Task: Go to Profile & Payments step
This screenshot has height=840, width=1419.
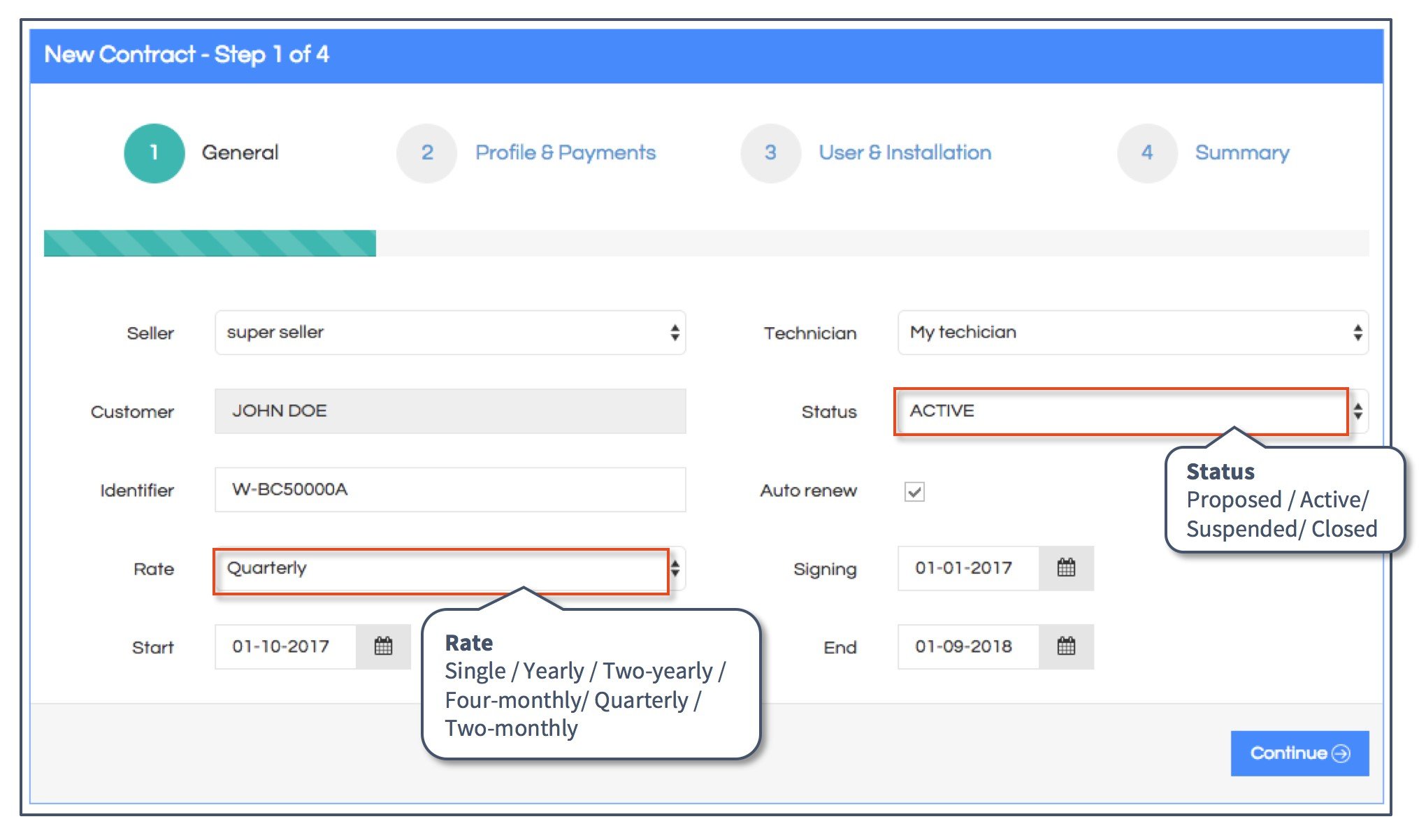Action: point(566,153)
